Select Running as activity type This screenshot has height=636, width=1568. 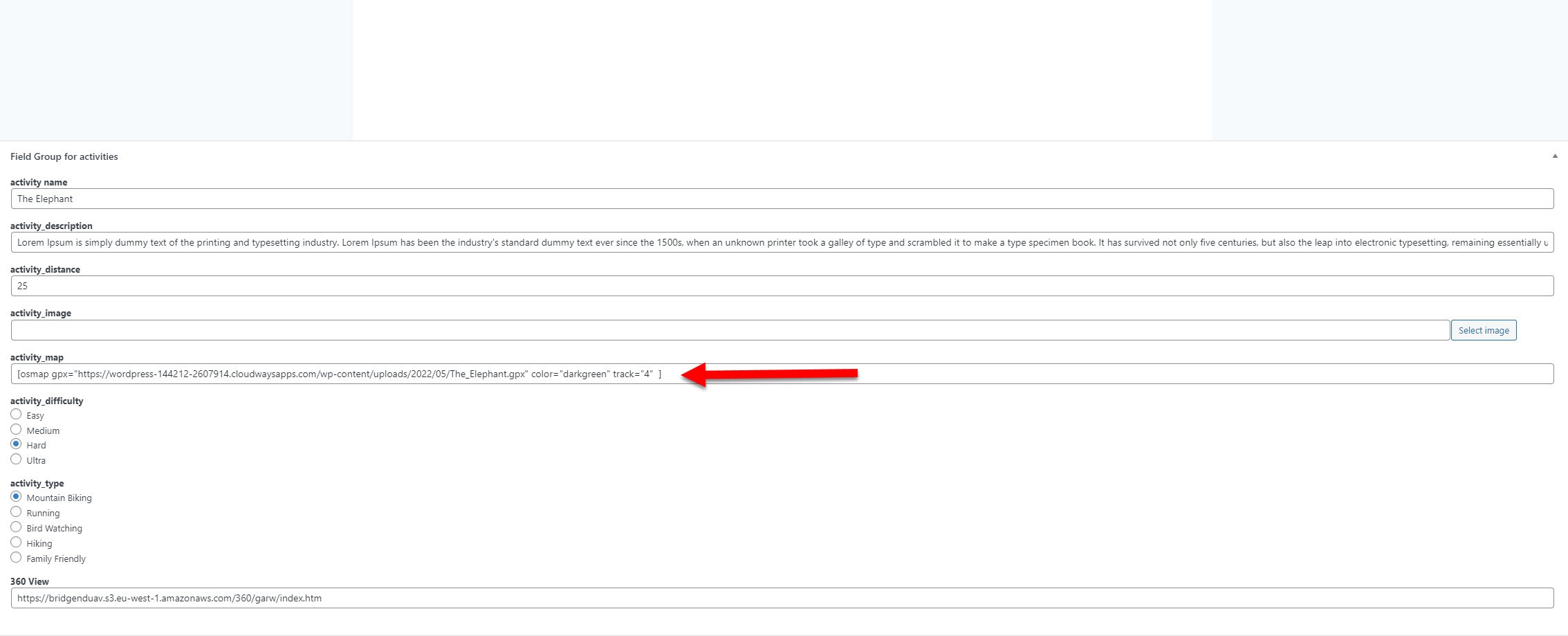coord(16,511)
